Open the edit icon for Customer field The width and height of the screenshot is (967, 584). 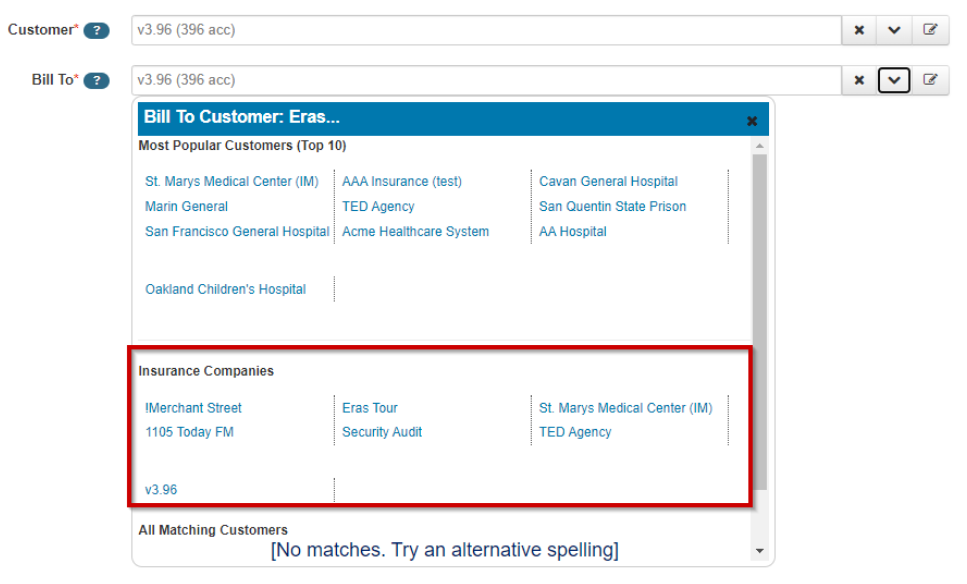click(930, 30)
